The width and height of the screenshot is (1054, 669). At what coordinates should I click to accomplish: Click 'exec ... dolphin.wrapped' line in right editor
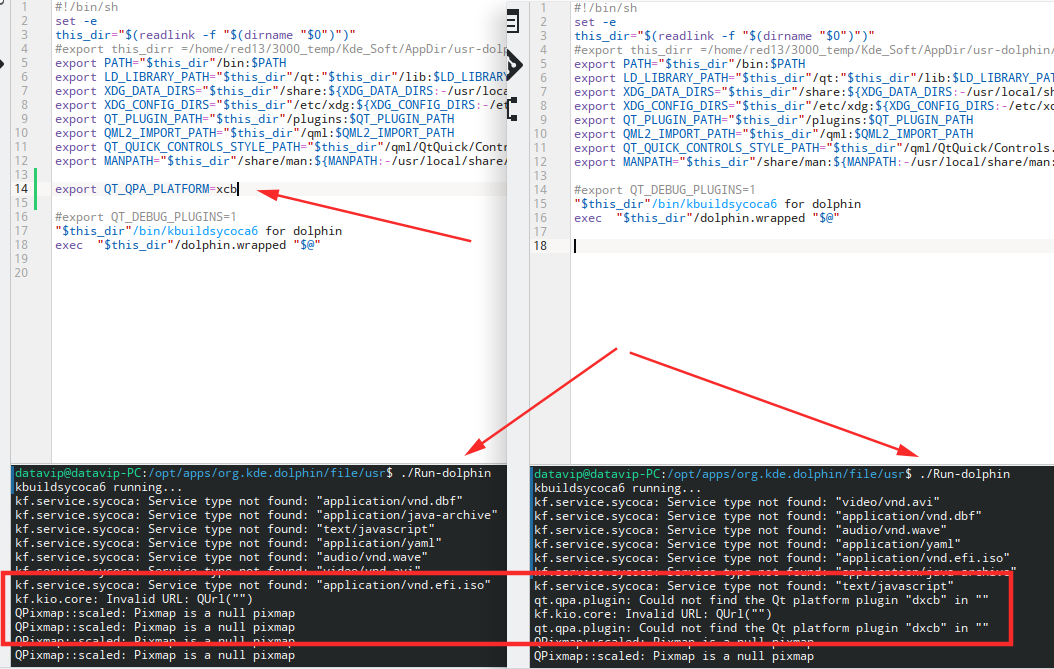[706, 218]
